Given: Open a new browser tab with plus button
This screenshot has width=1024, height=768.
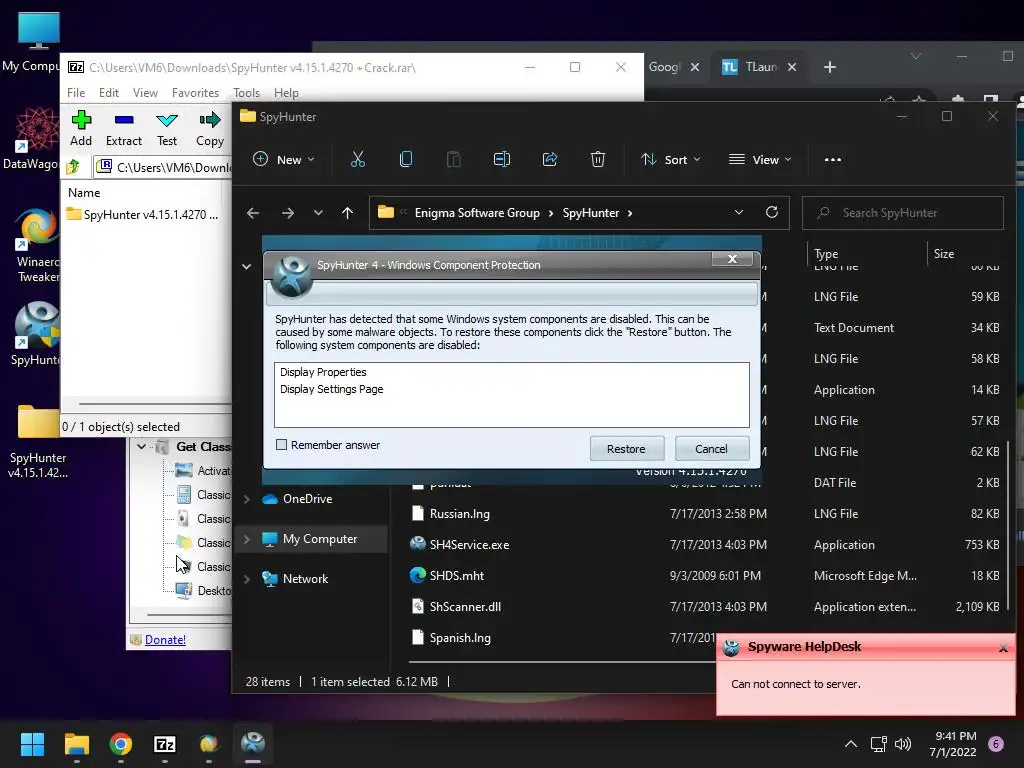Looking at the screenshot, I should (829, 67).
